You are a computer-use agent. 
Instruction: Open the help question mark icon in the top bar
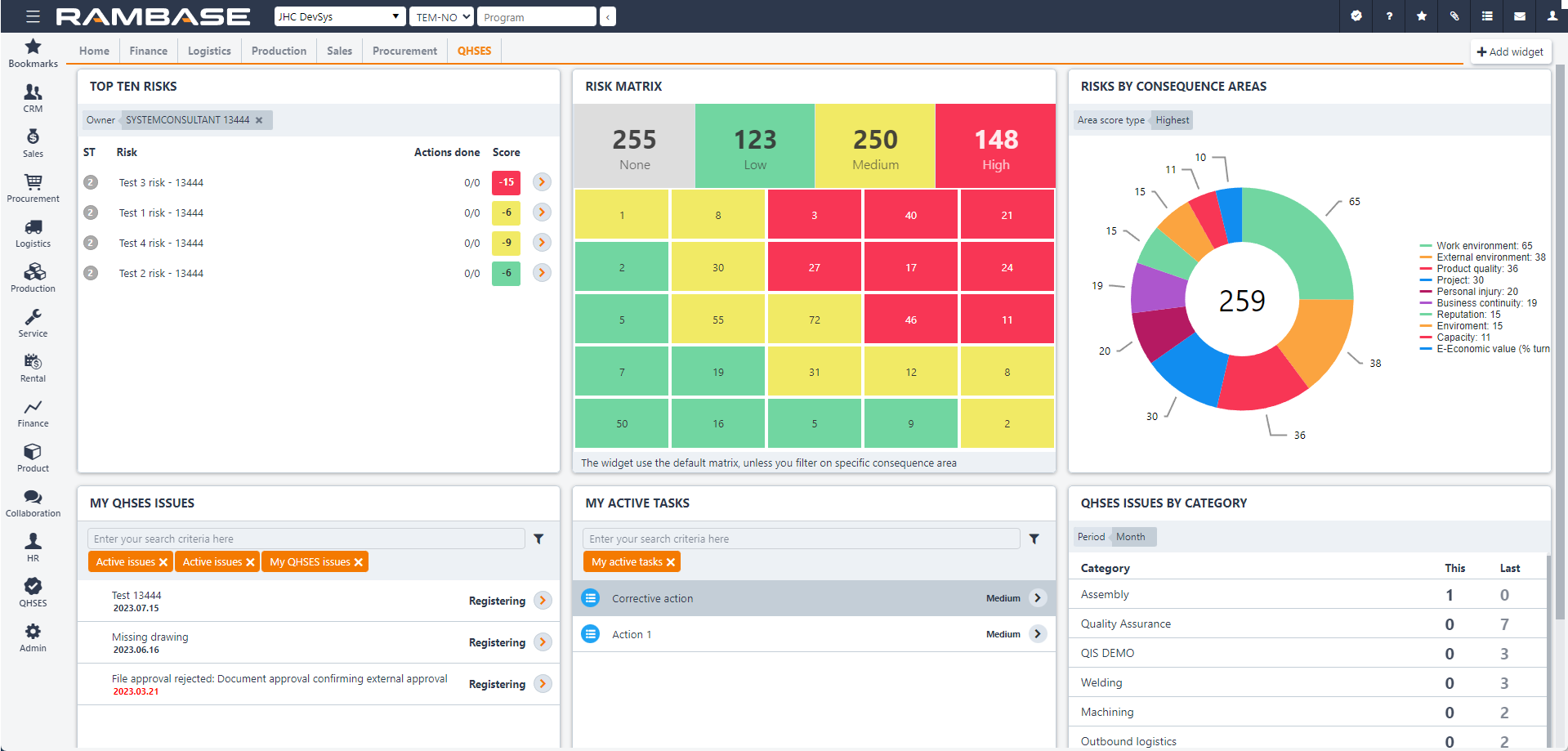(1388, 16)
